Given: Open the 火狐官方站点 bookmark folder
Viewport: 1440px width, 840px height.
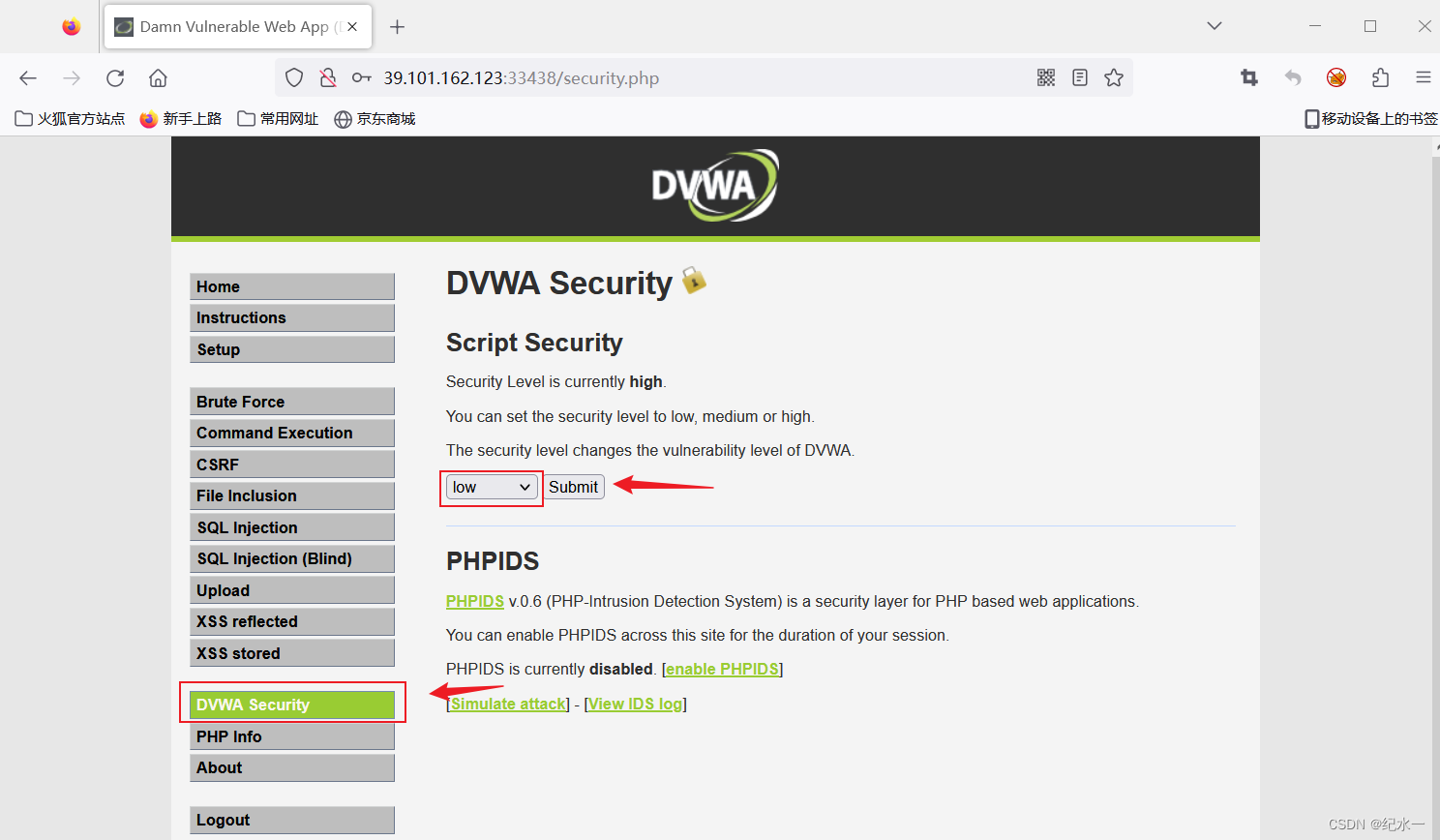Looking at the screenshot, I should (x=71, y=119).
